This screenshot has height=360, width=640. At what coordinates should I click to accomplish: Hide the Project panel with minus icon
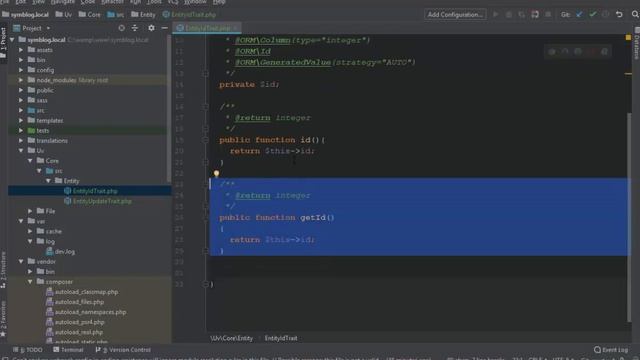164,28
